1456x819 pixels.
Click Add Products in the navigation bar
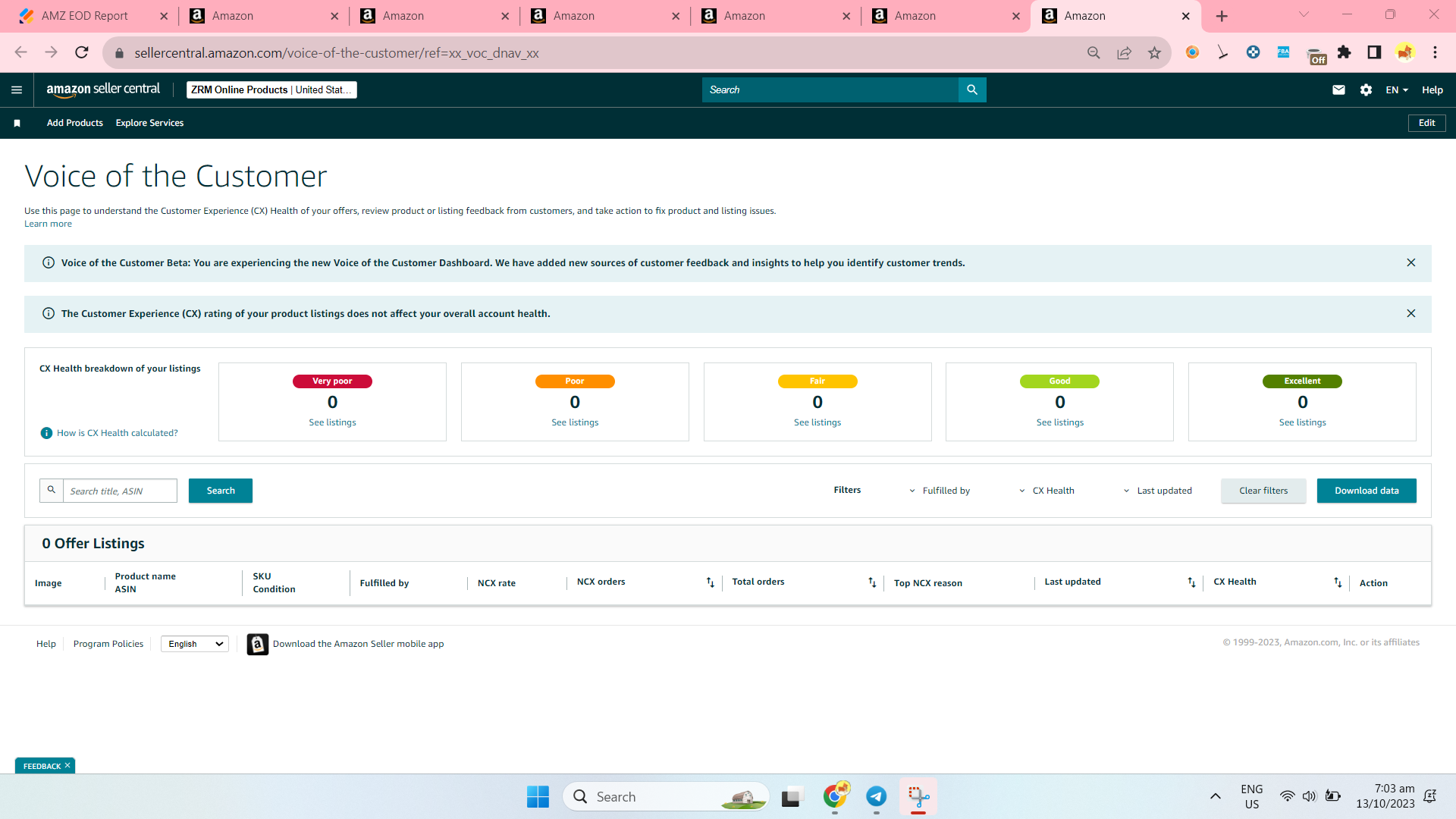click(75, 123)
